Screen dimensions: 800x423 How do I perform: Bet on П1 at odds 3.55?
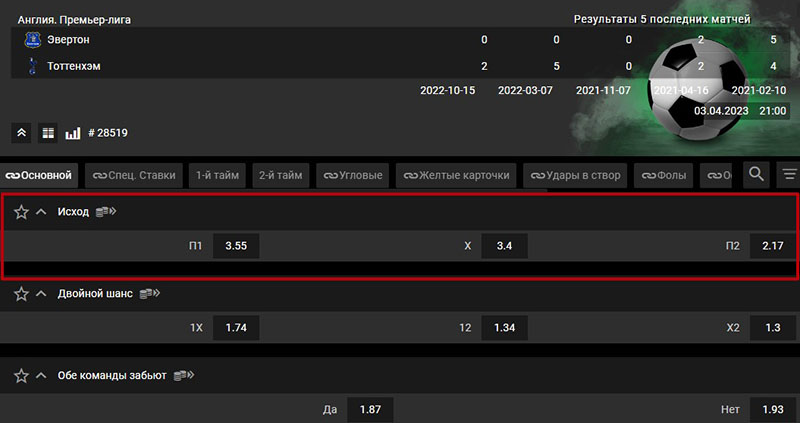pyautogui.click(x=236, y=246)
